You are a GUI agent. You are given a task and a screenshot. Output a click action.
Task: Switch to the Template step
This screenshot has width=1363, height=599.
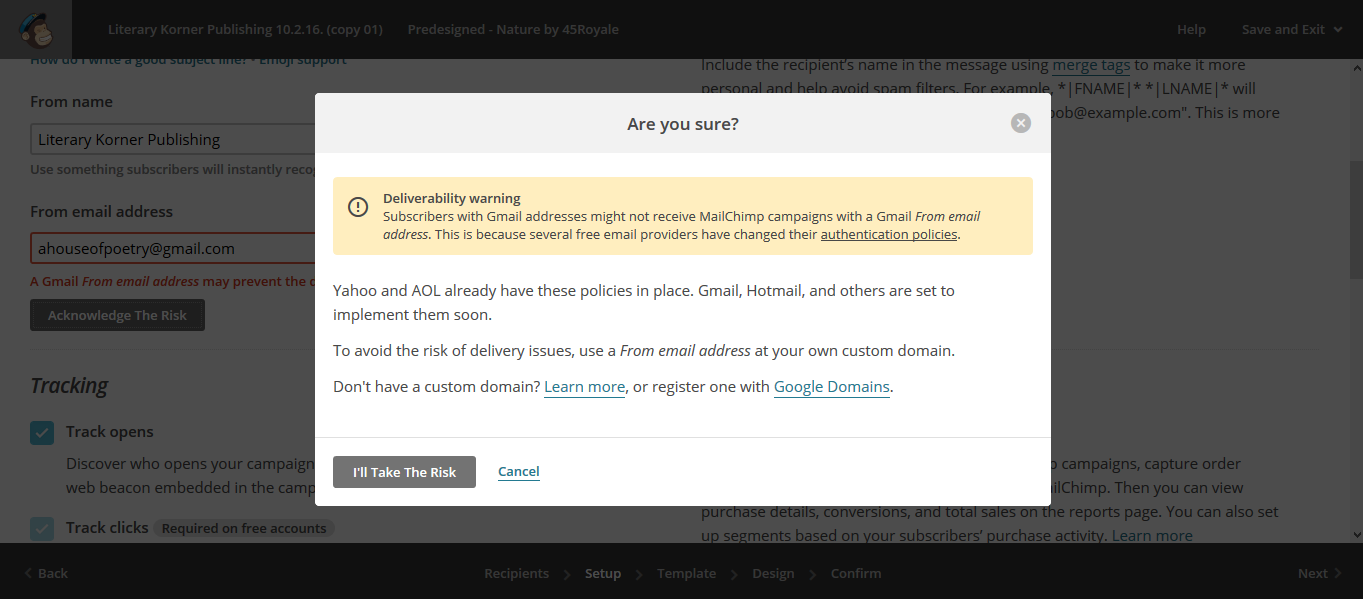pos(686,573)
